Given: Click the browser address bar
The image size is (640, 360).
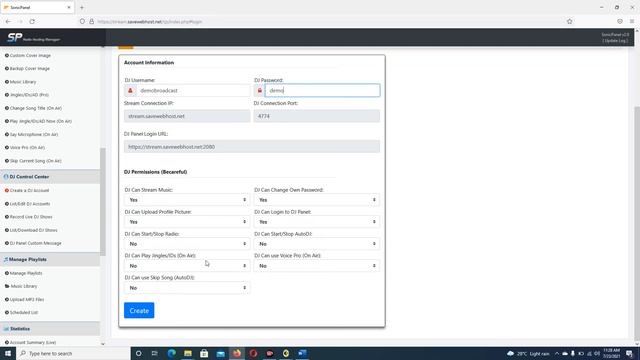Looking at the screenshot, I should (327, 22).
